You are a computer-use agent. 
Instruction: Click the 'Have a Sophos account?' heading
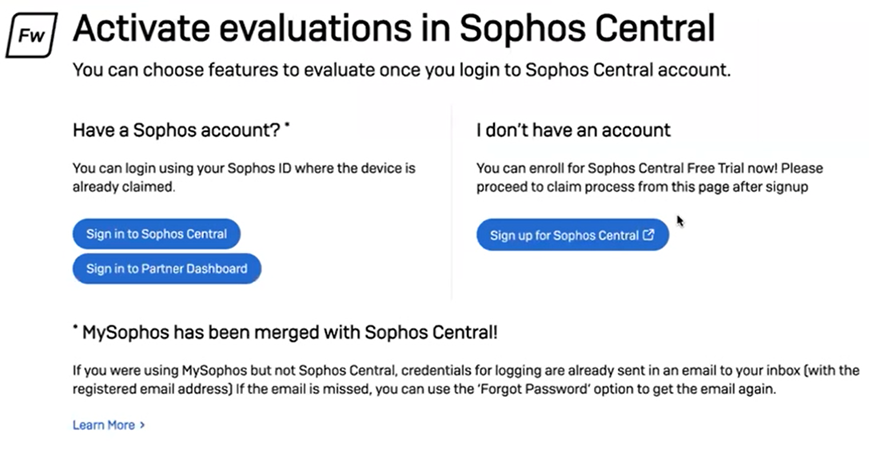[x=176, y=131]
